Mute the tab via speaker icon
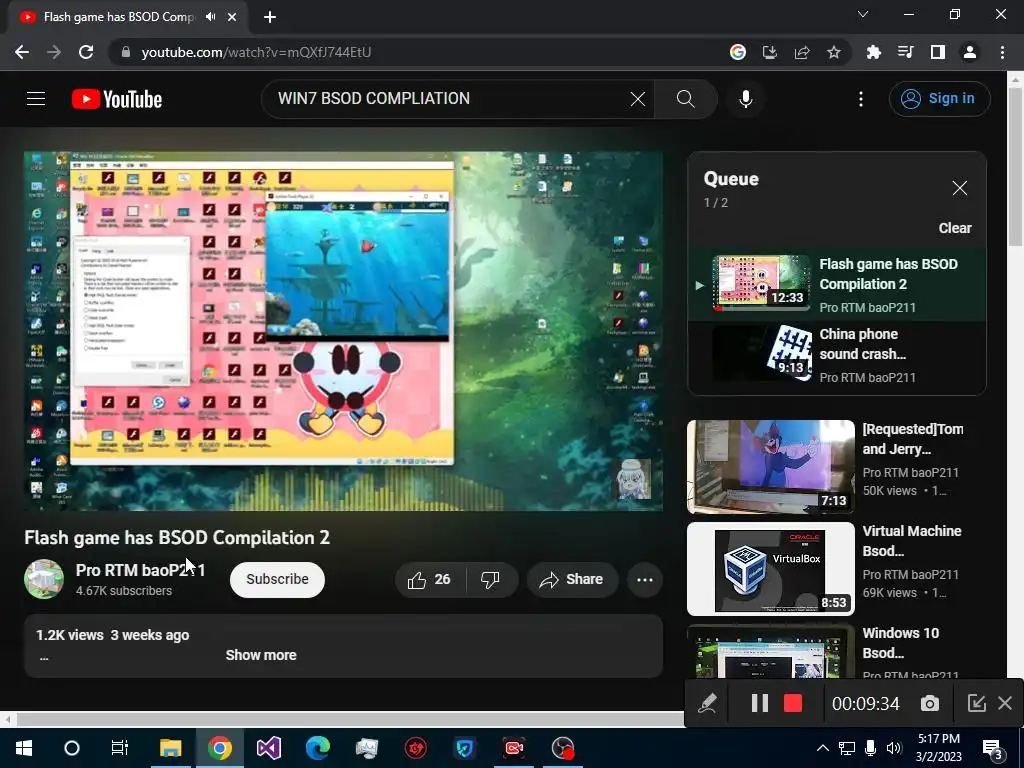 (x=210, y=17)
